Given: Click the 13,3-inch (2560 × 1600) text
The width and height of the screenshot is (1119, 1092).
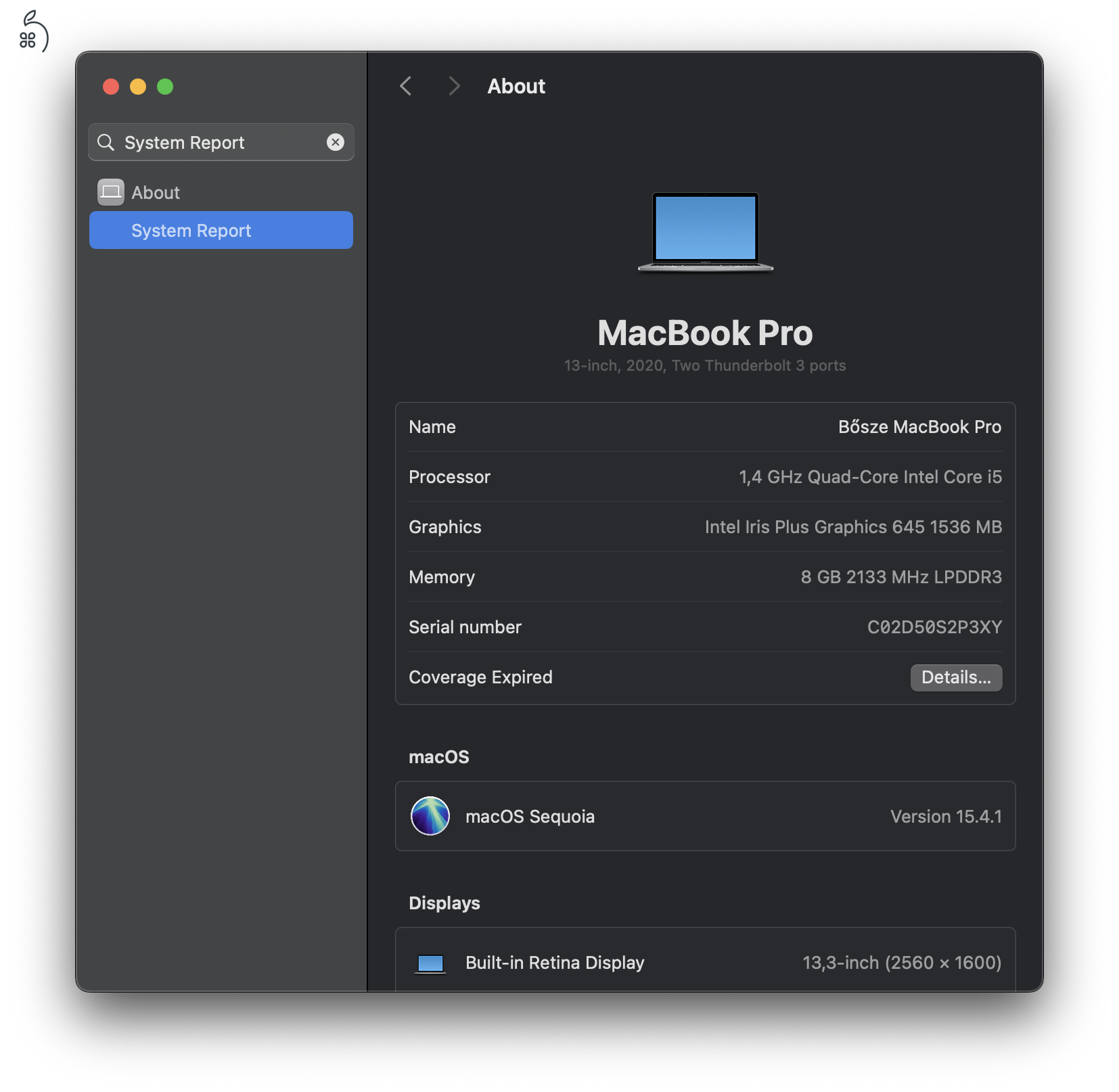Looking at the screenshot, I should point(902,963).
